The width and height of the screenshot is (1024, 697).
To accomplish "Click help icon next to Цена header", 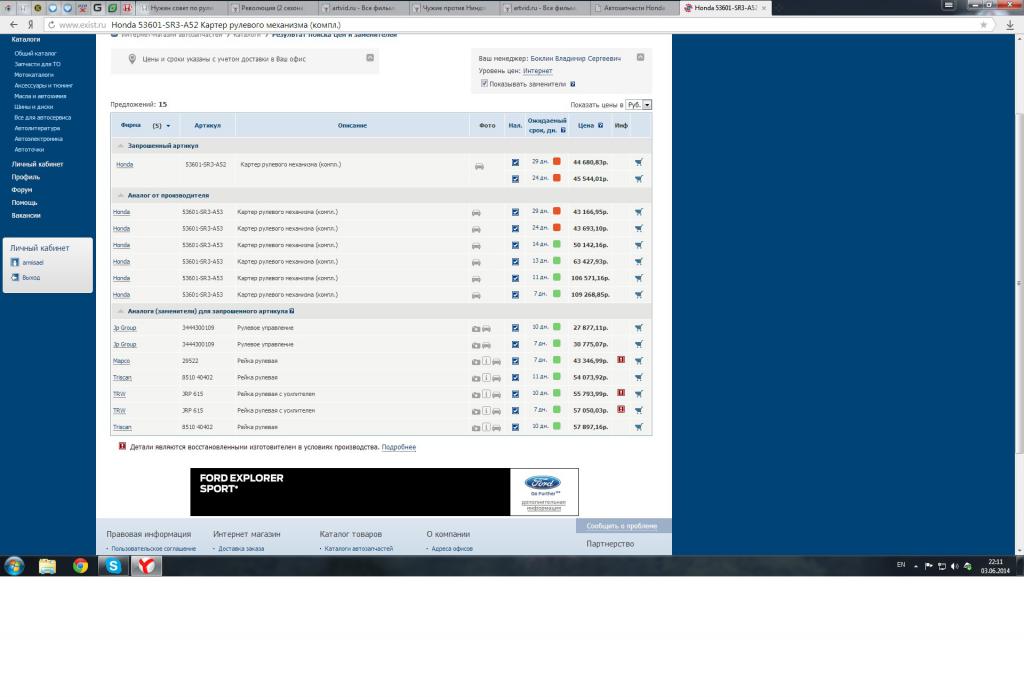I will coord(600,126).
